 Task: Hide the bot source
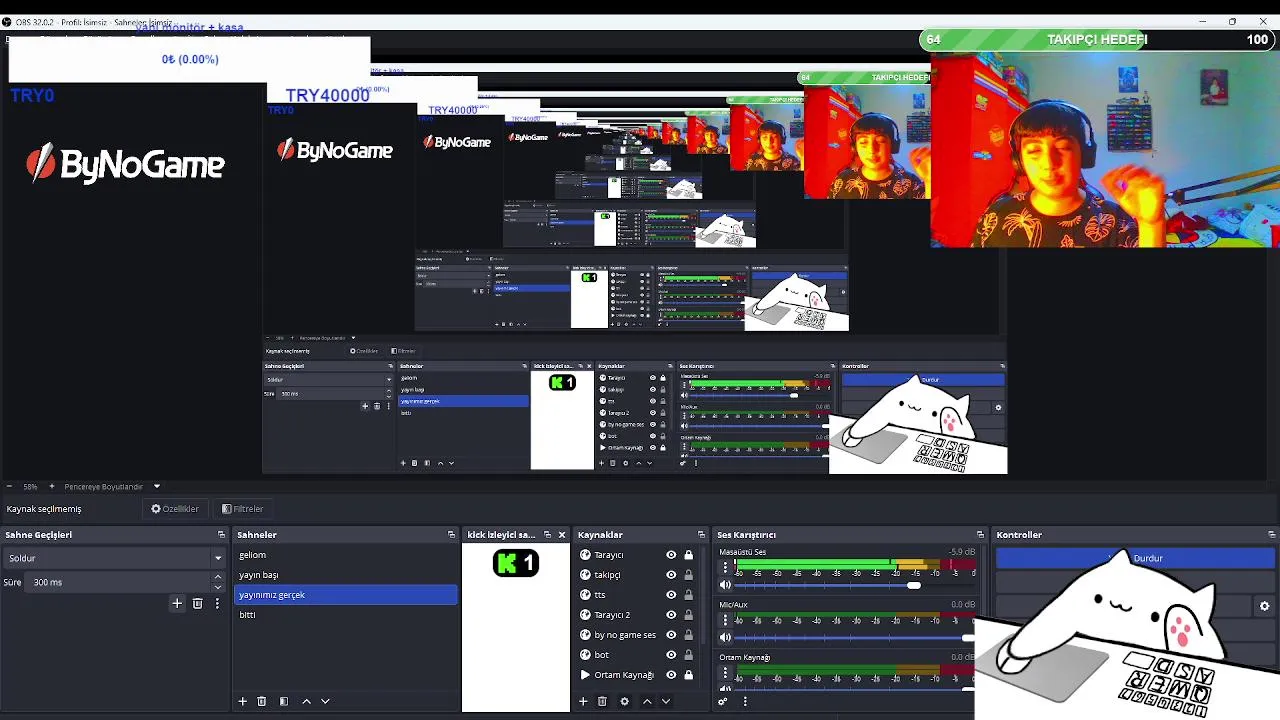(x=671, y=655)
